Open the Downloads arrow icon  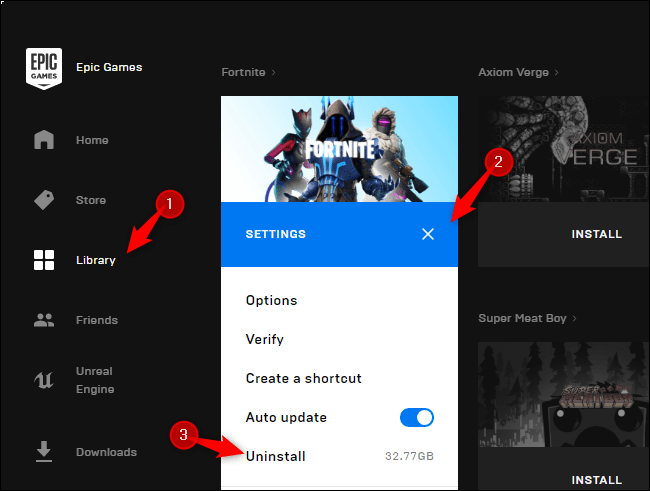tap(44, 452)
